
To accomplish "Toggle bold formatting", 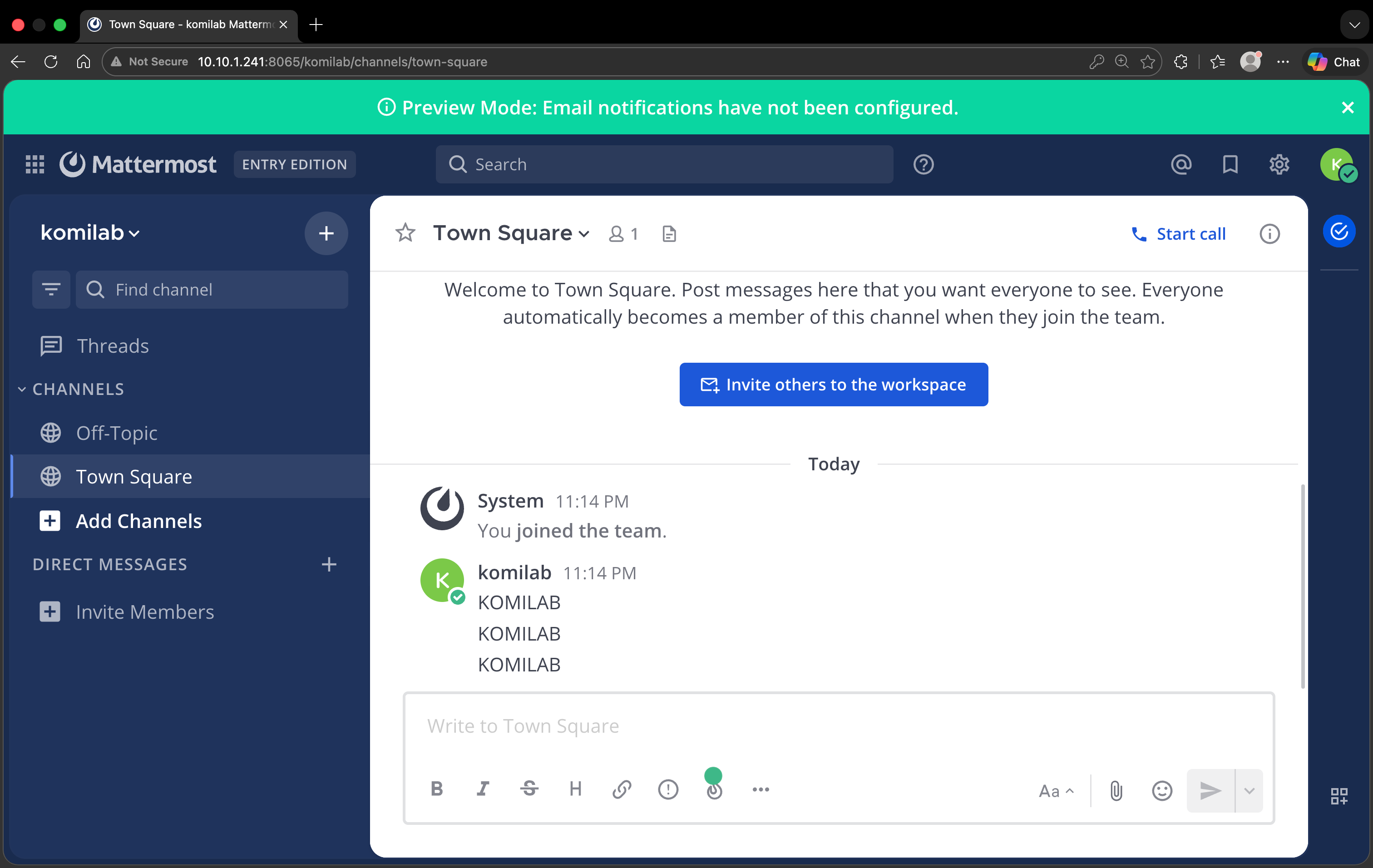I will [x=437, y=789].
